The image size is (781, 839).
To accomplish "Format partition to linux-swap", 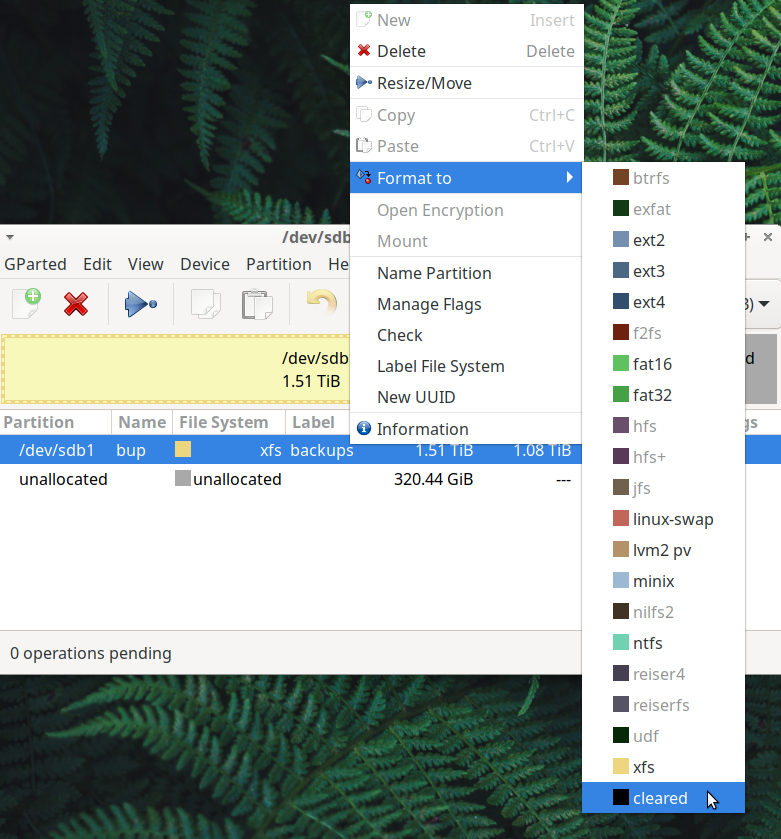I will point(663,519).
